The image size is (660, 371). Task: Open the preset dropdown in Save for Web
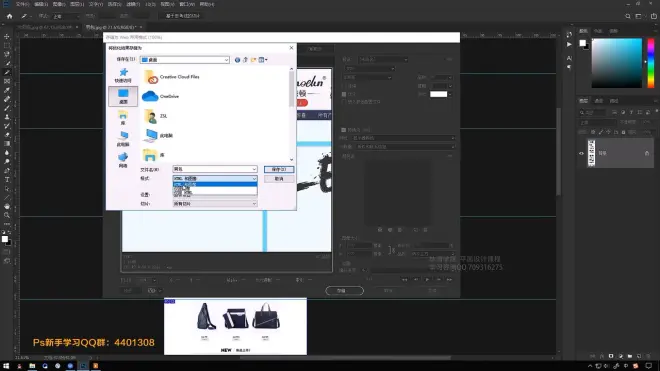[383, 60]
